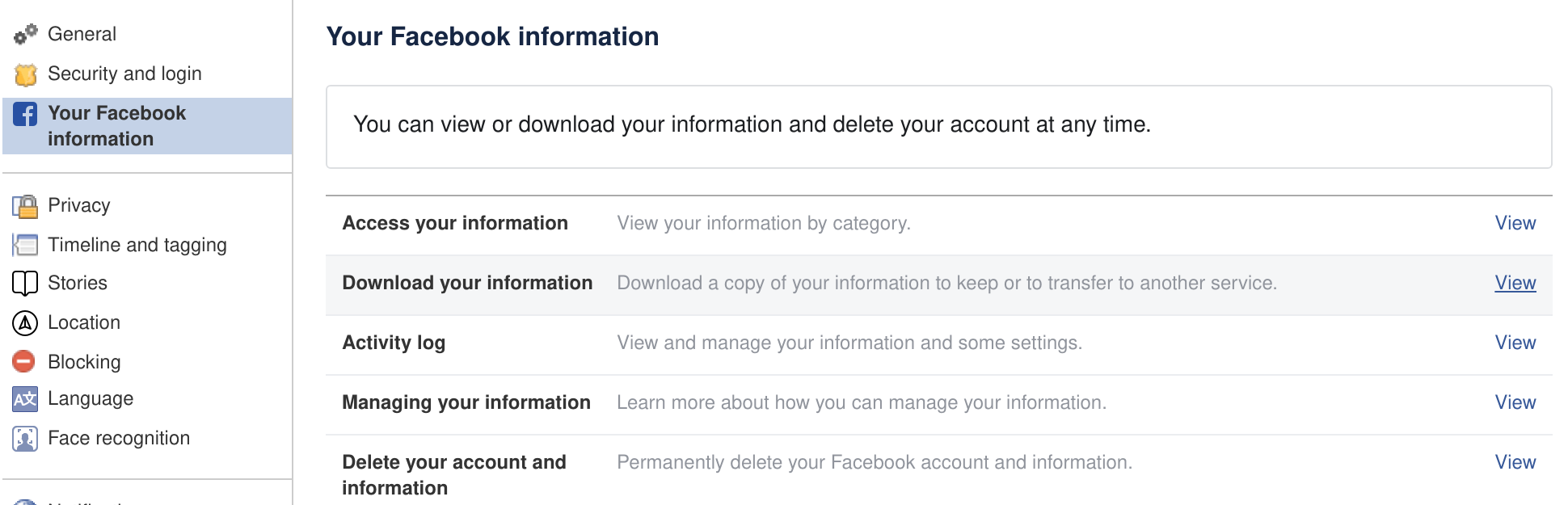Click the Location compass icon
1568x505 pixels.
pos(25,323)
